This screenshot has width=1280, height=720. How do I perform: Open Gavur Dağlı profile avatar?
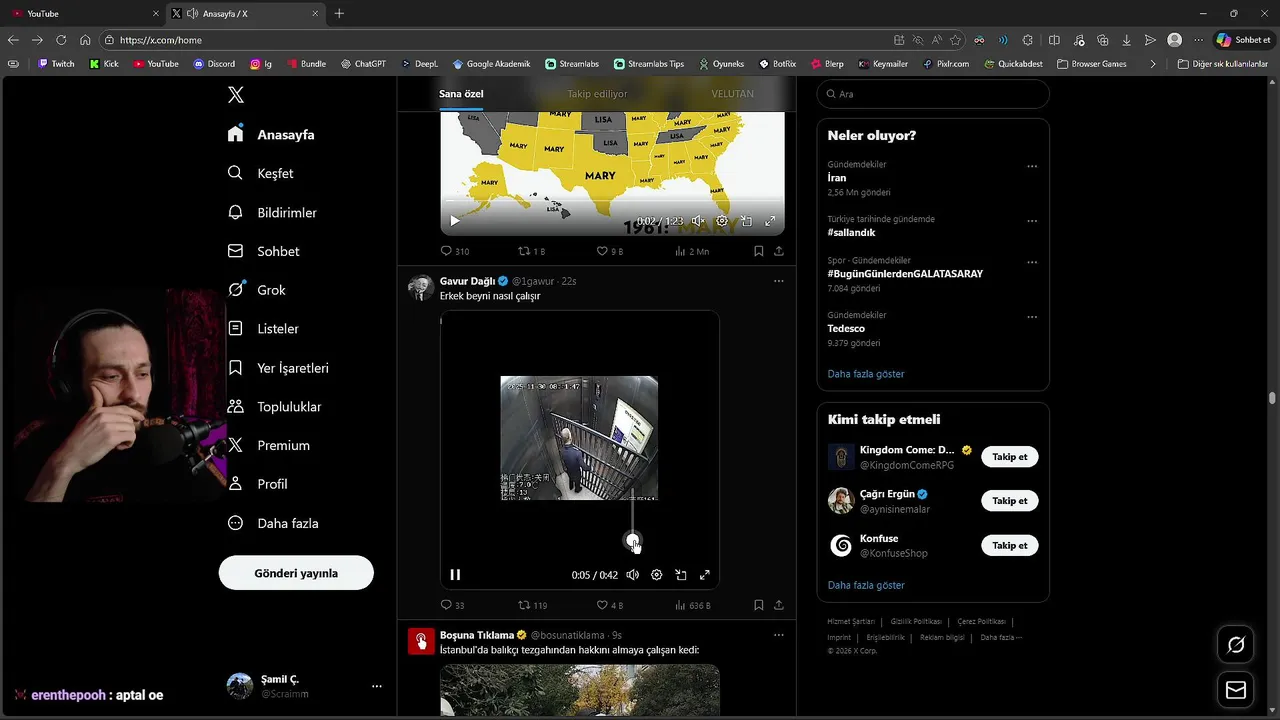[x=421, y=288]
